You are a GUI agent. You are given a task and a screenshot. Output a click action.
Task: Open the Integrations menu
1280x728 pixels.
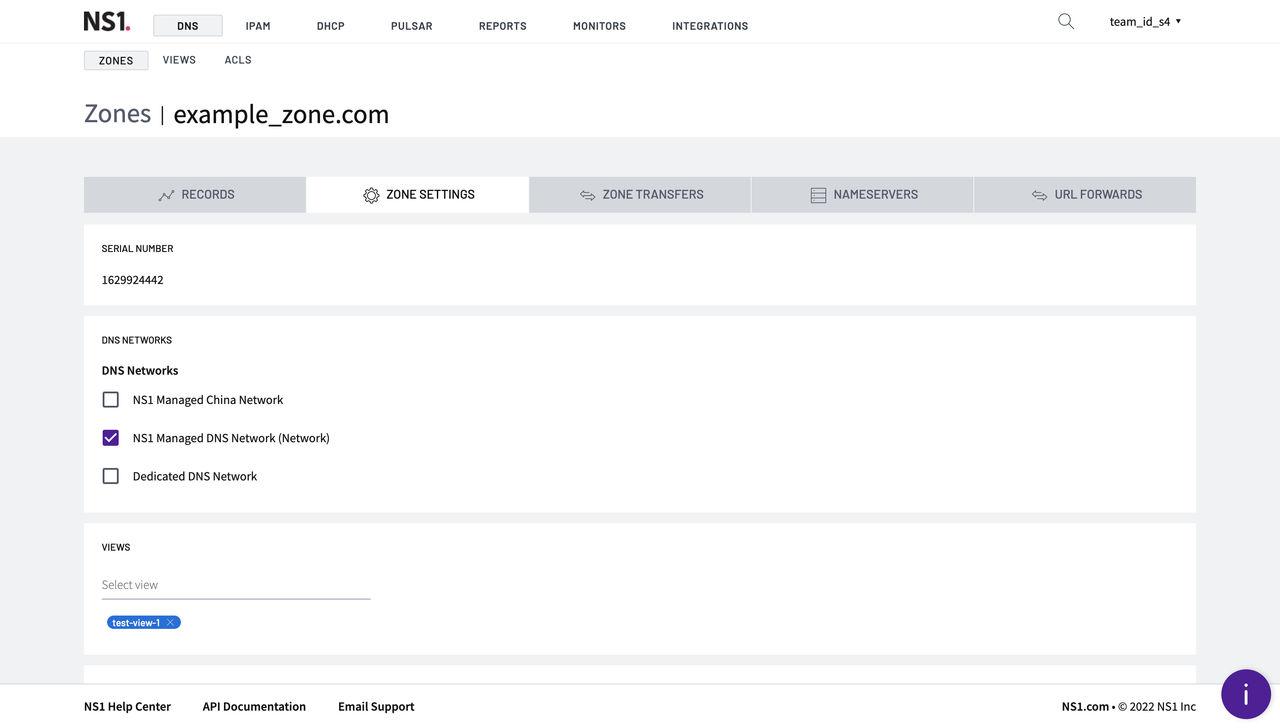[x=710, y=26]
